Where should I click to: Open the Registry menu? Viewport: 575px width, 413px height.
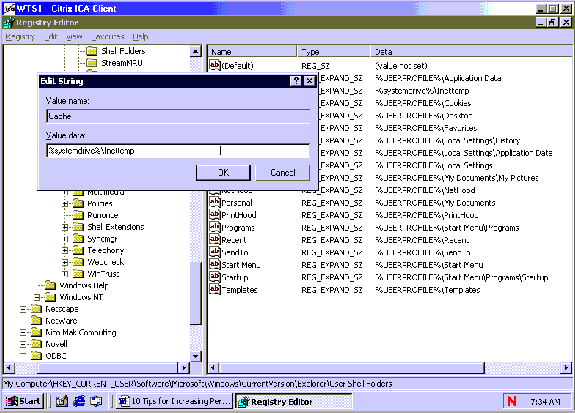(20, 37)
